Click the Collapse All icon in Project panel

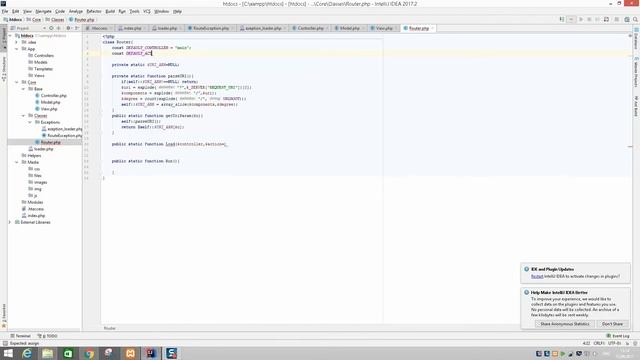click(x=58, y=28)
